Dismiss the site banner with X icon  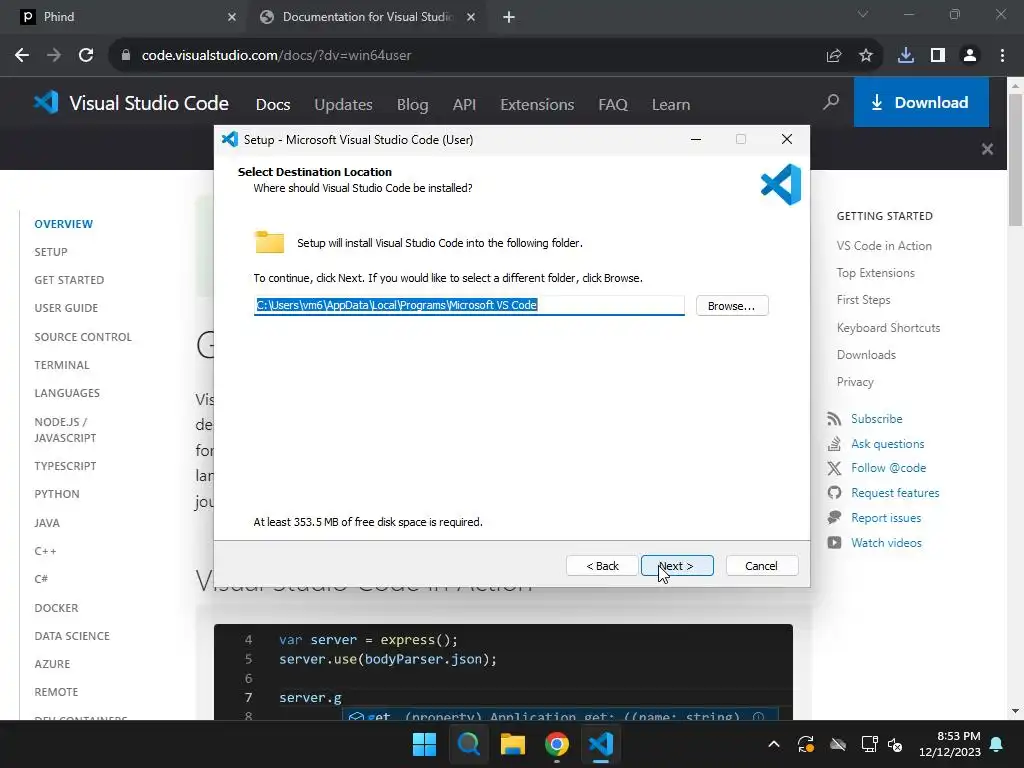[x=987, y=149]
